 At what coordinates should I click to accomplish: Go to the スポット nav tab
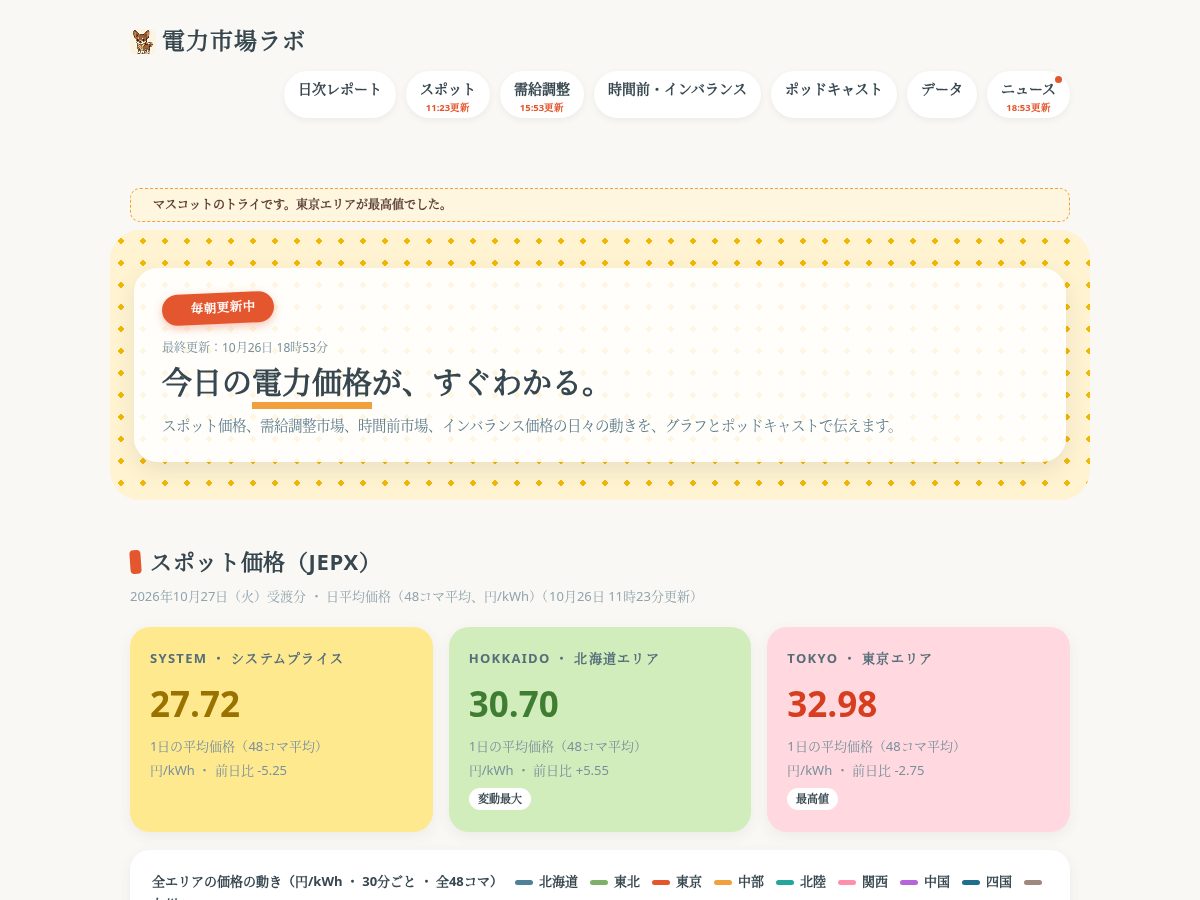[448, 94]
